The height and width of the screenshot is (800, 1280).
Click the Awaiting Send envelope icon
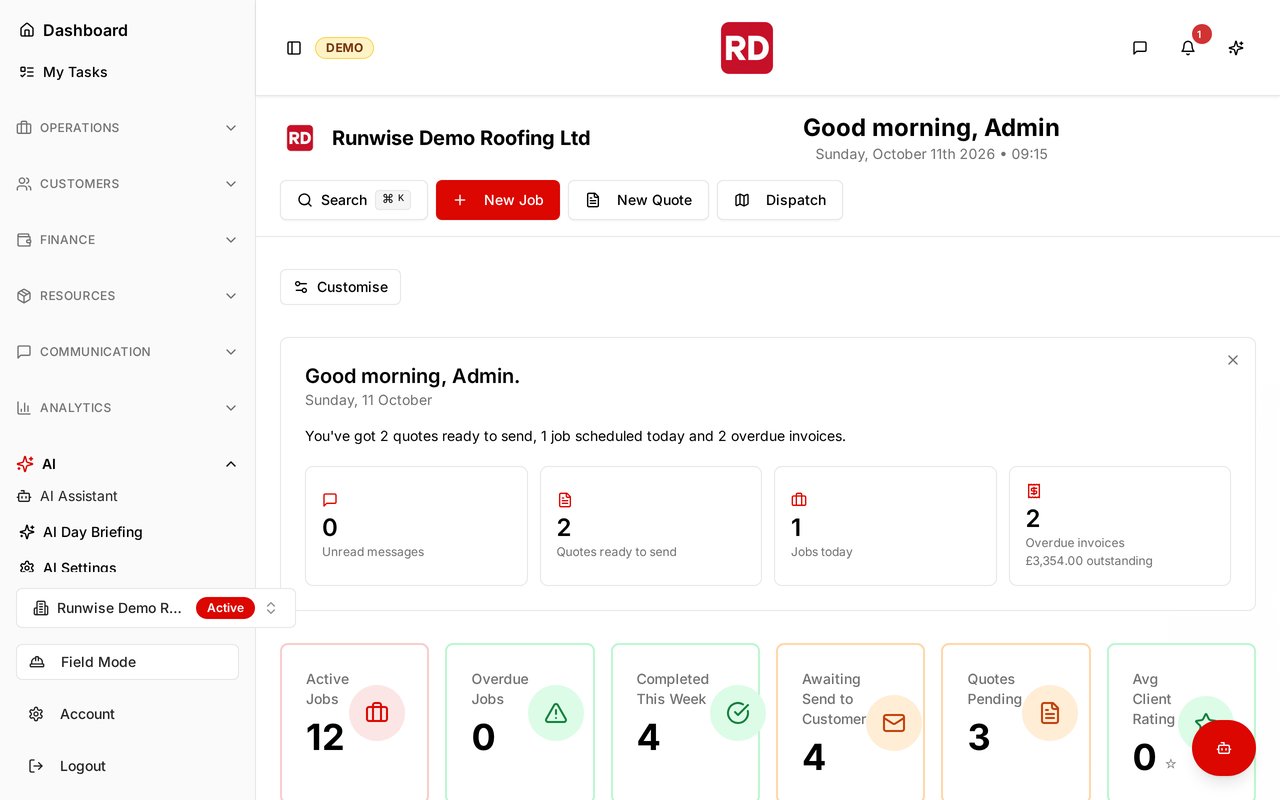(894, 723)
